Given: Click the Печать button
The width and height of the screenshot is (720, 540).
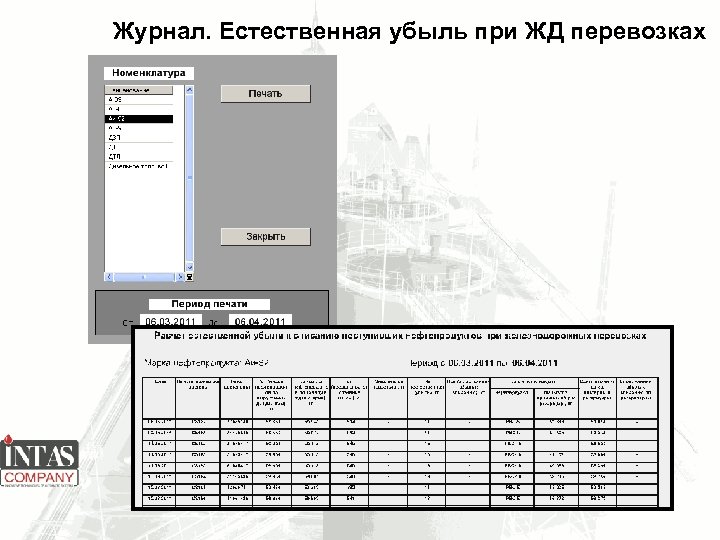Looking at the screenshot, I should coord(265,94).
